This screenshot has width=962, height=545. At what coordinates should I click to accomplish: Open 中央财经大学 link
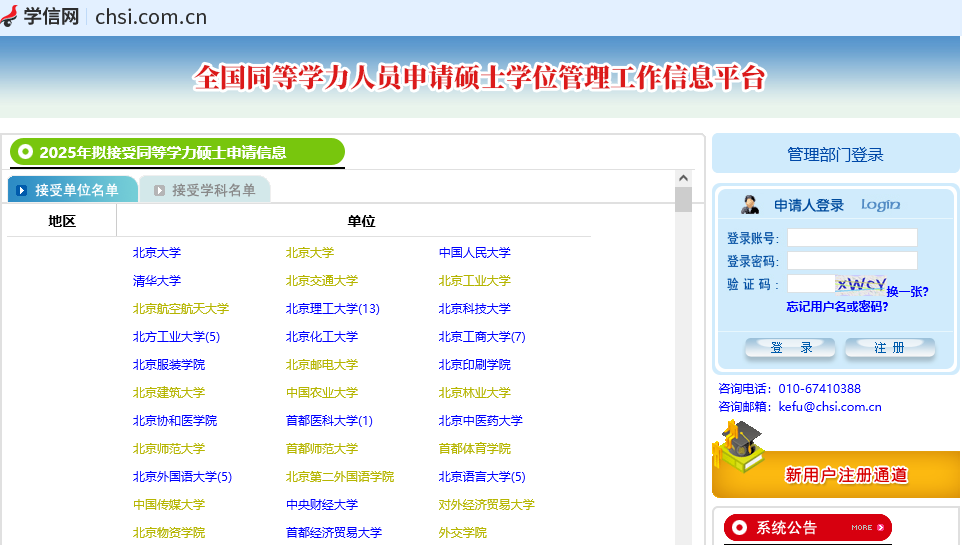click(x=321, y=504)
